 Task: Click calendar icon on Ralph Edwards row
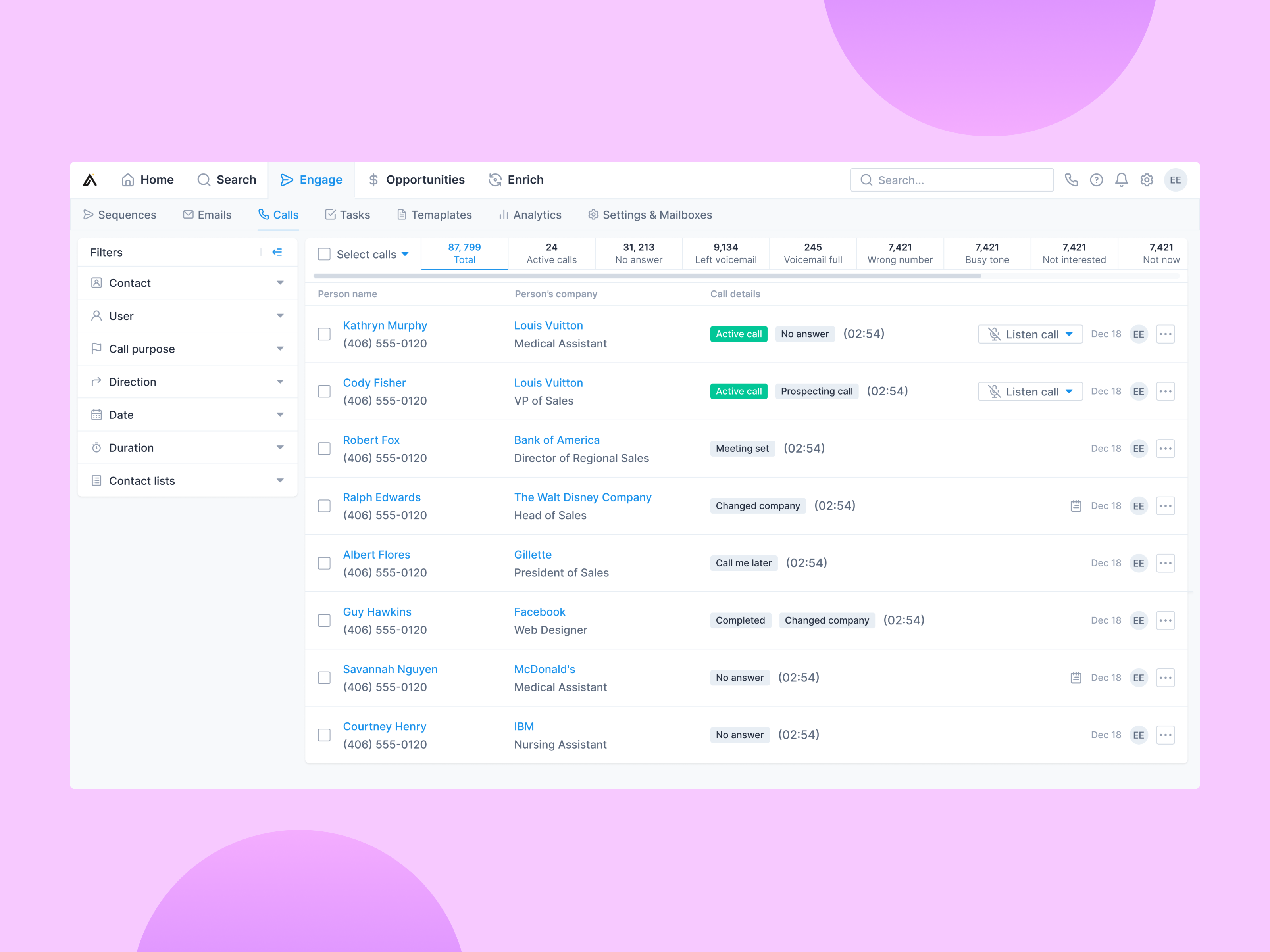tap(1076, 506)
